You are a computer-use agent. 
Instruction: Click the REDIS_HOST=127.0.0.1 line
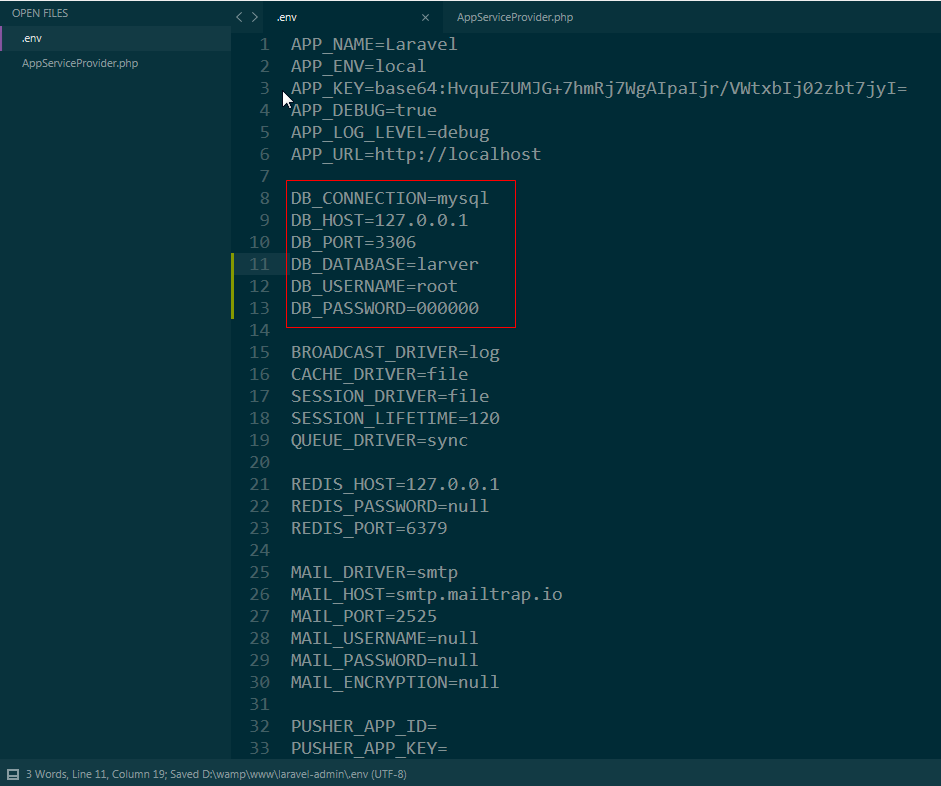395,484
